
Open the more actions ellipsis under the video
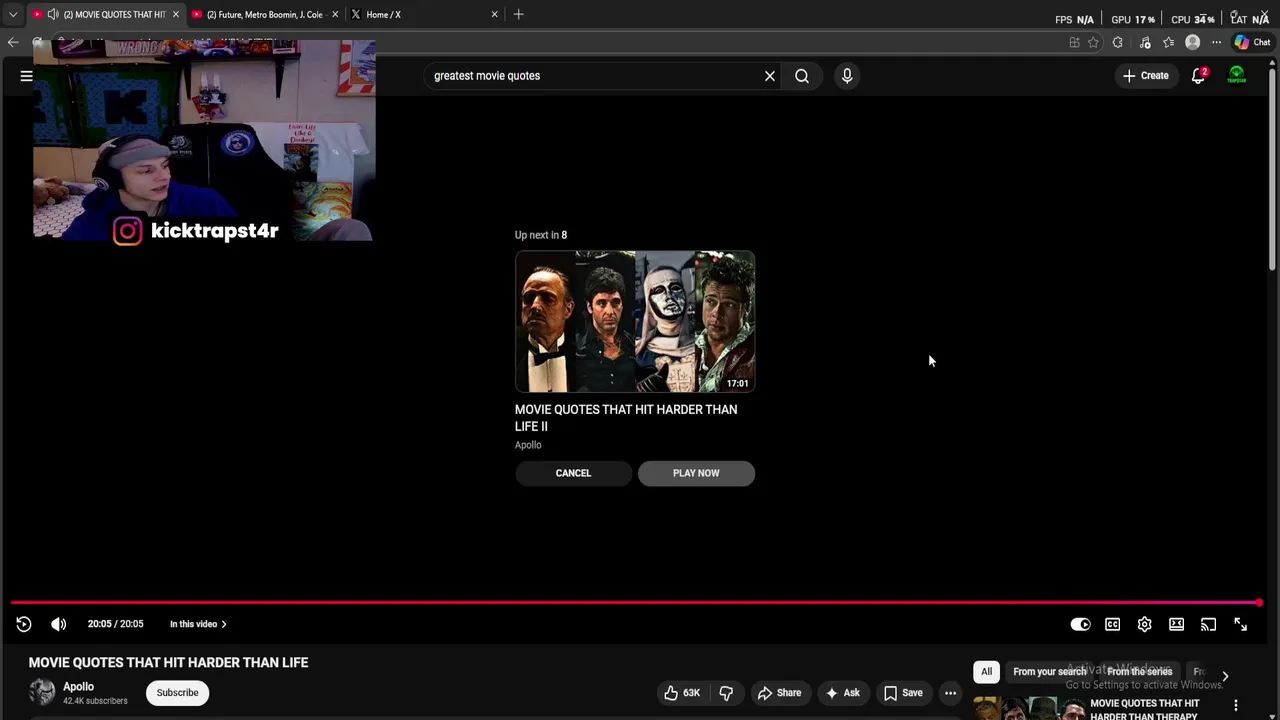pyautogui.click(x=951, y=693)
